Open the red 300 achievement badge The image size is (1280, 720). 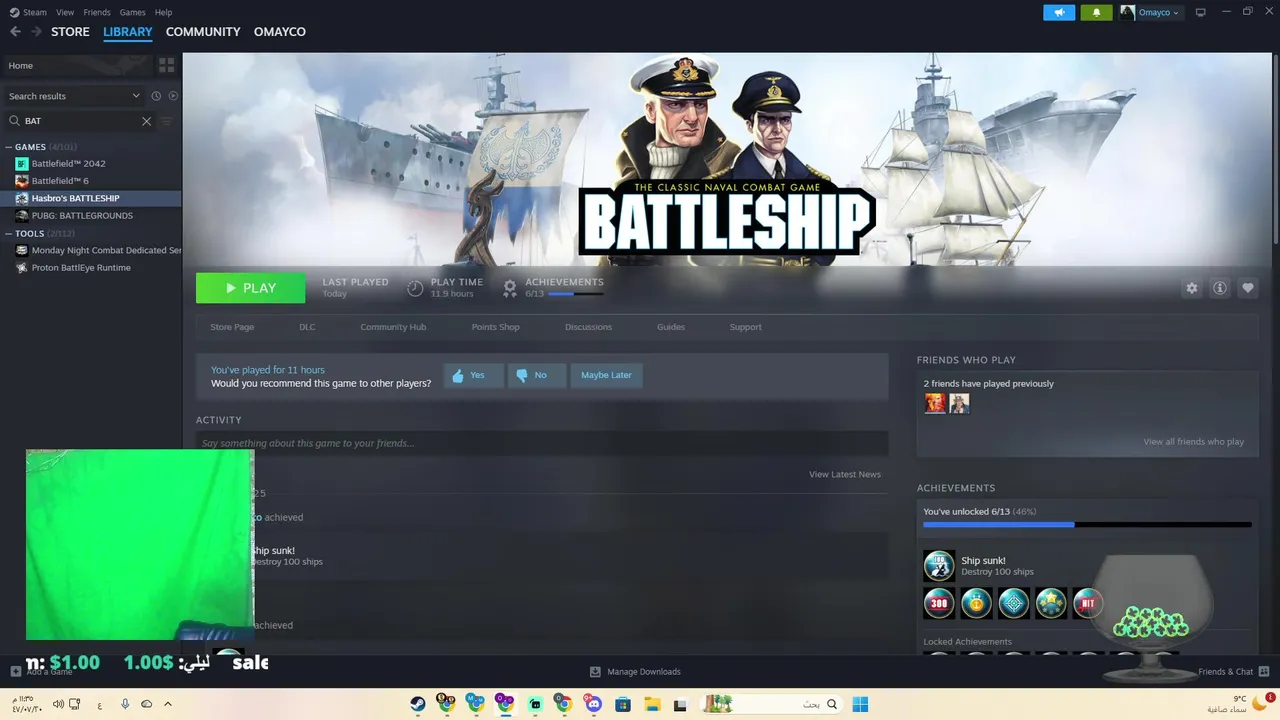tap(939, 603)
